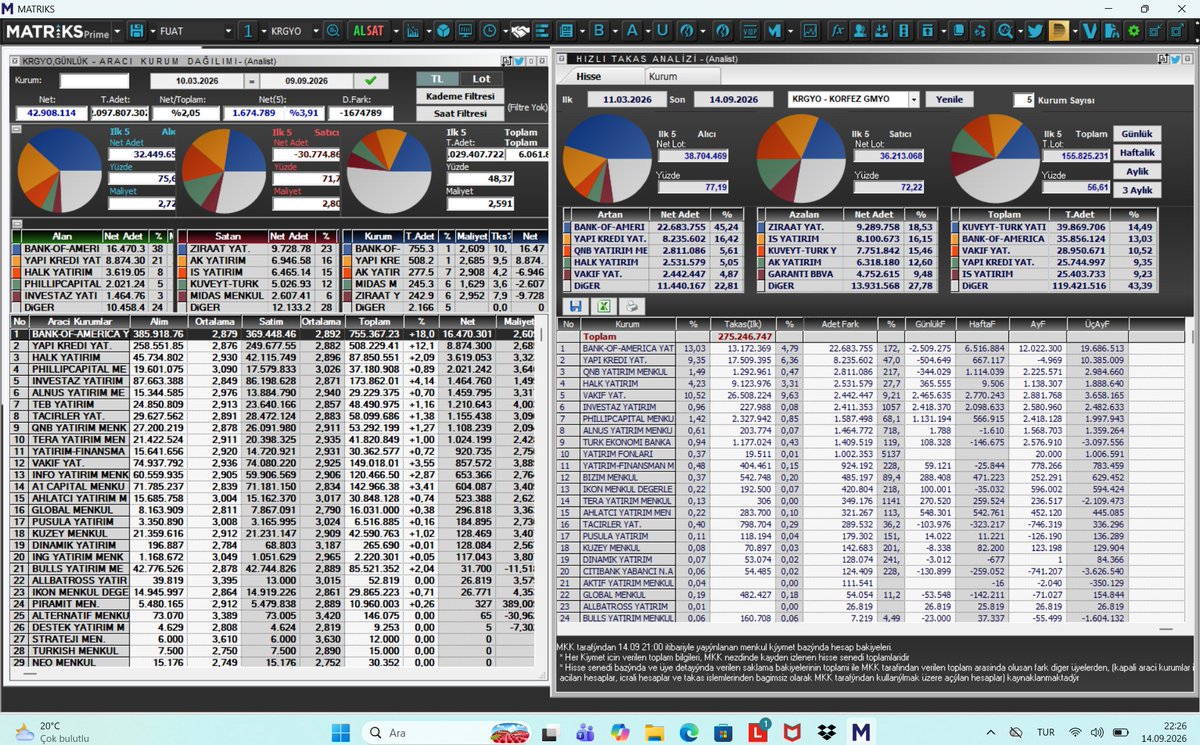1200x745 pixels.
Task: Click the symbol search magnifier icon
Action: 332,31
